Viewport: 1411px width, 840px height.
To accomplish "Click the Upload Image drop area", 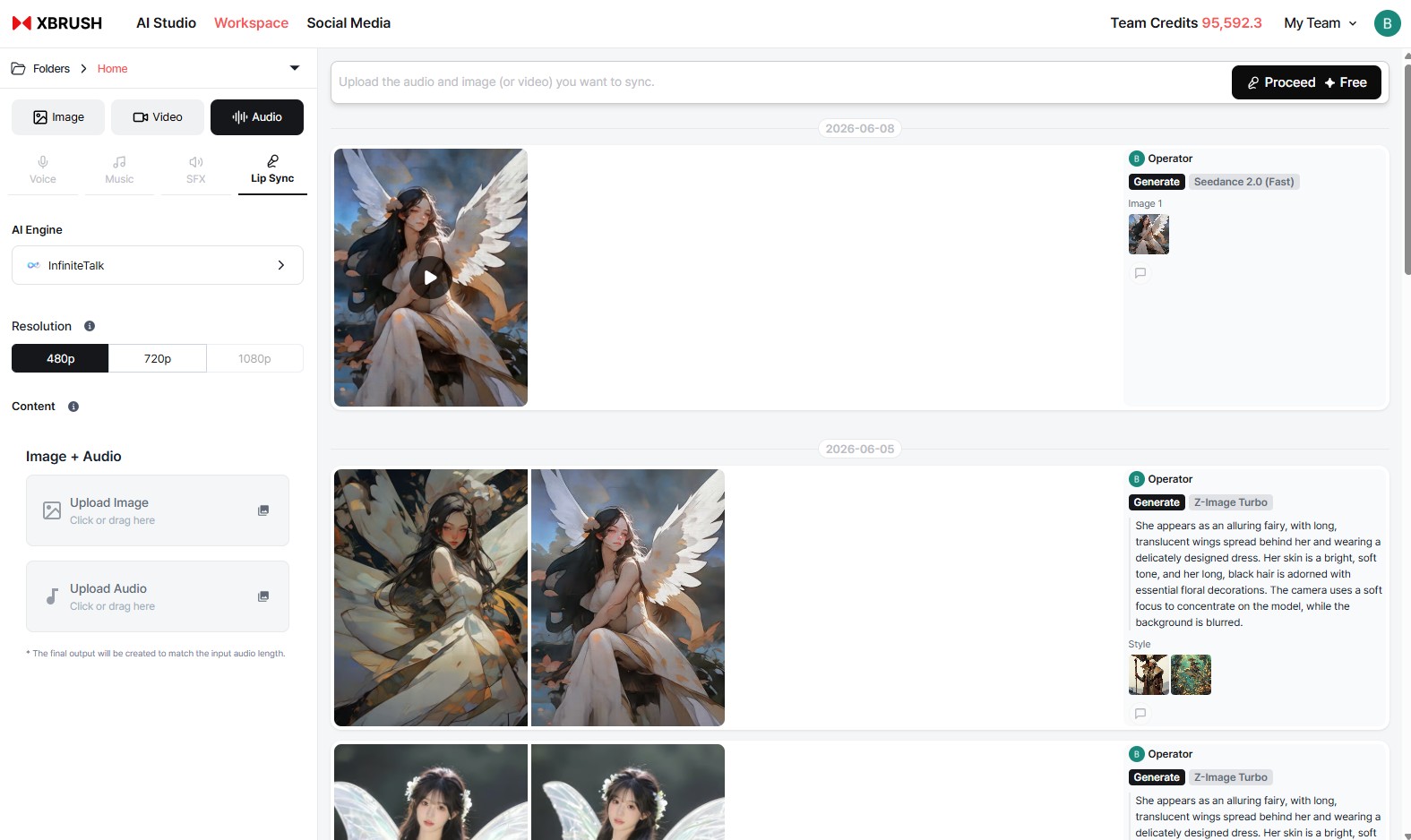I will pyautogui.click(x=158, y=510).
